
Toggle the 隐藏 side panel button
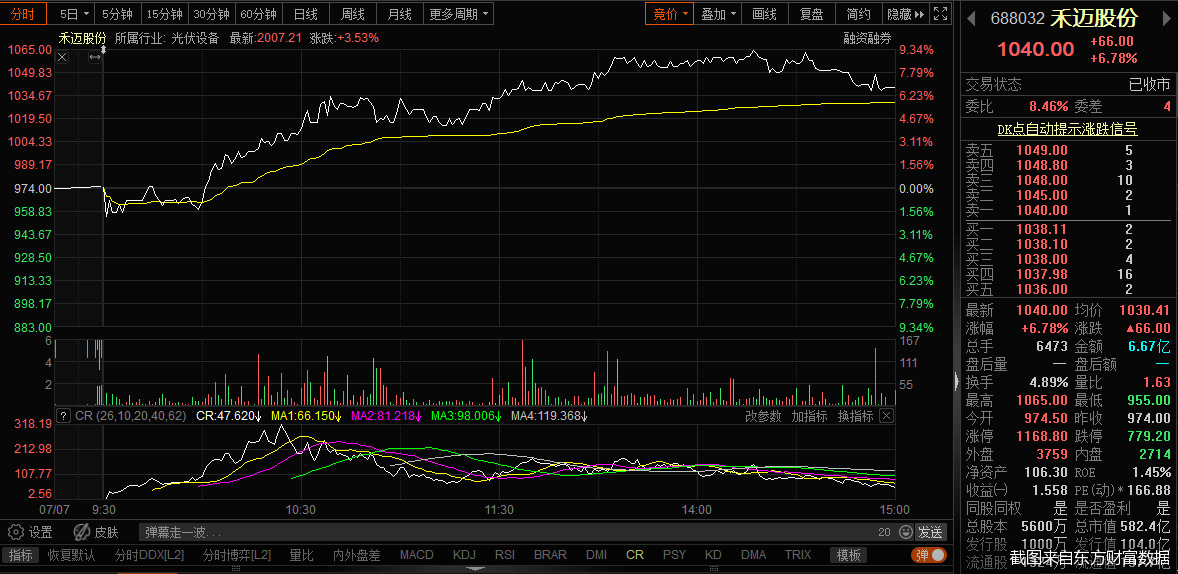[903, 14]
